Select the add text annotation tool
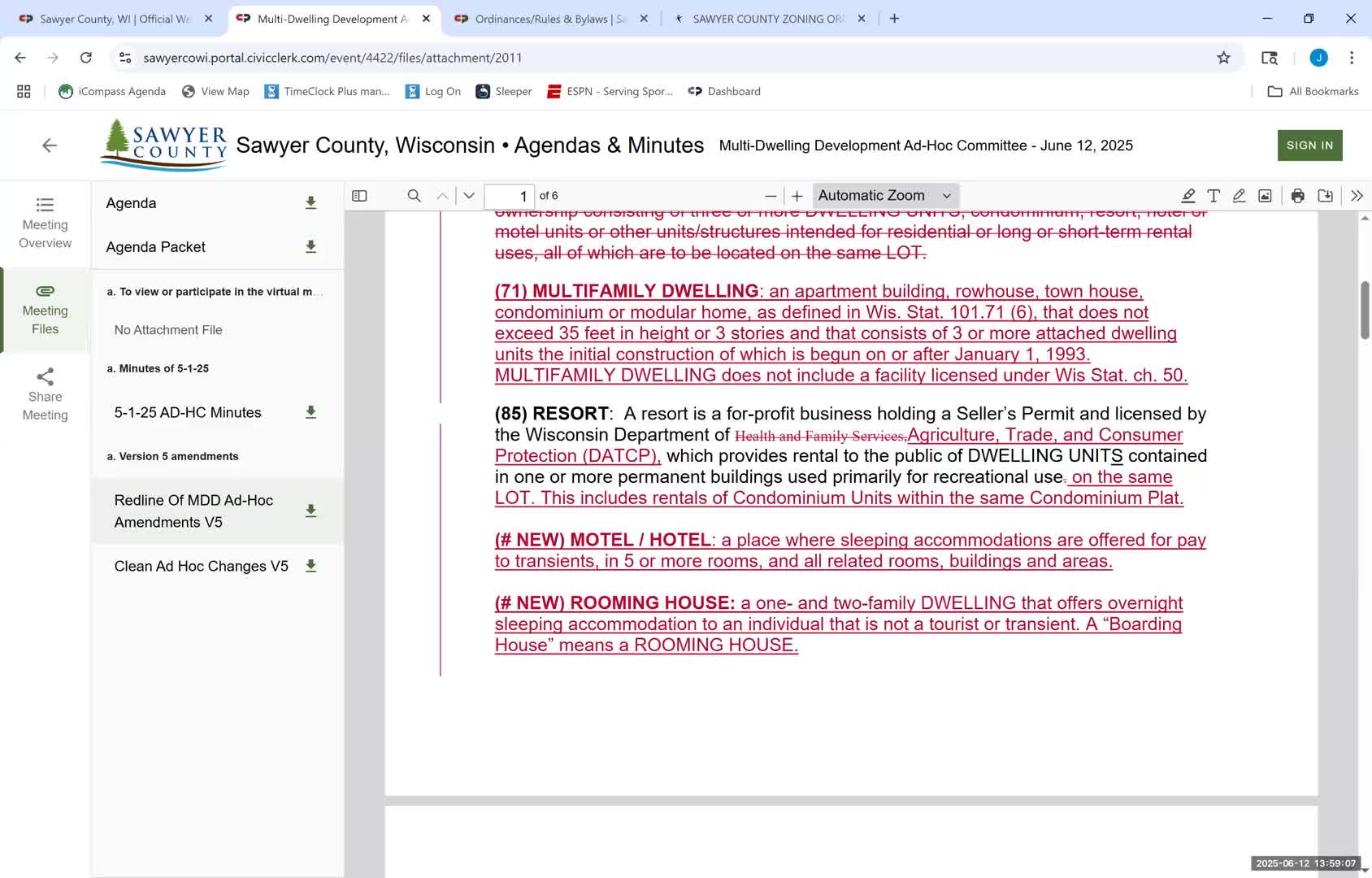Viewport: 1372px width, 878px height. coord(1214,196)
